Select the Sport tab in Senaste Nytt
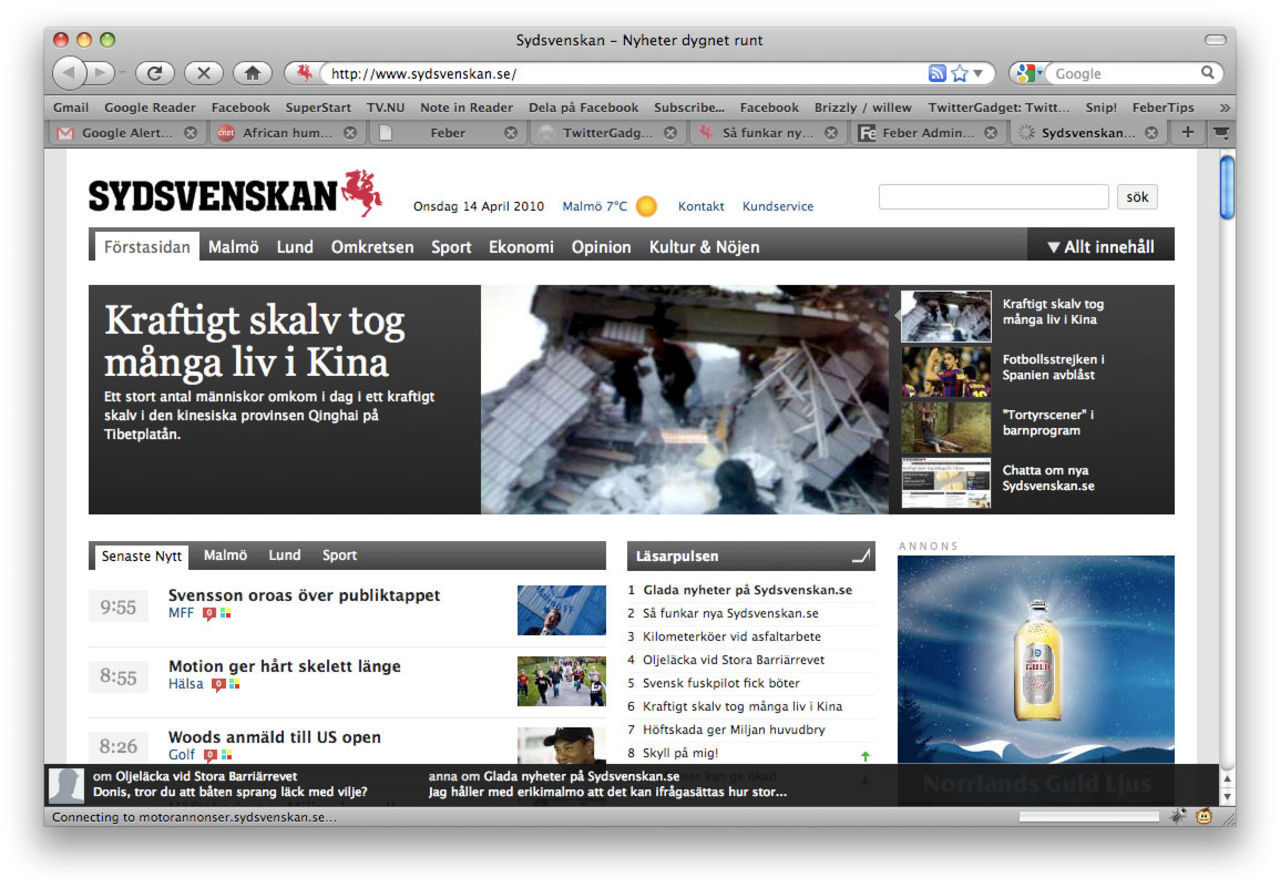The width and height of the screenshot is (1280, 887). 339,555
